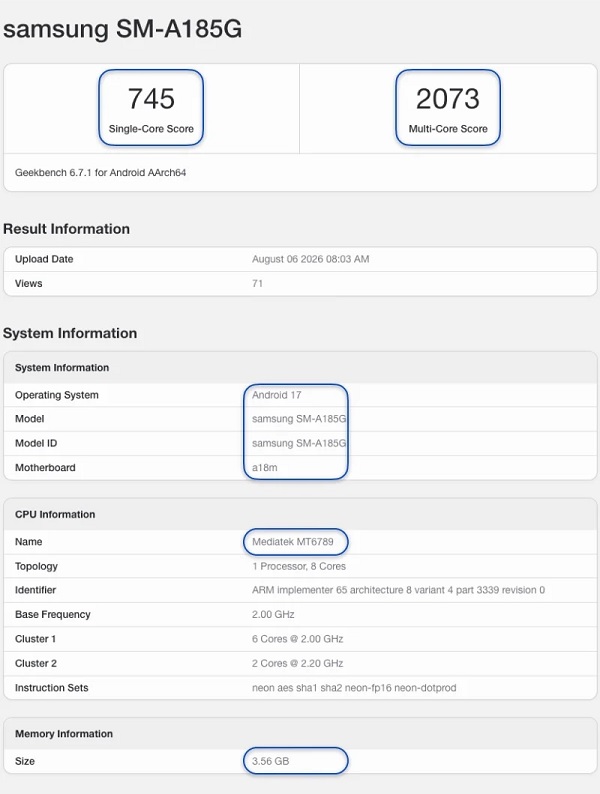The width and height of the screenshot is (600, 794).
Task: Select the August 06 2026 08:03 AM value
Action: (x=310, y=259)
